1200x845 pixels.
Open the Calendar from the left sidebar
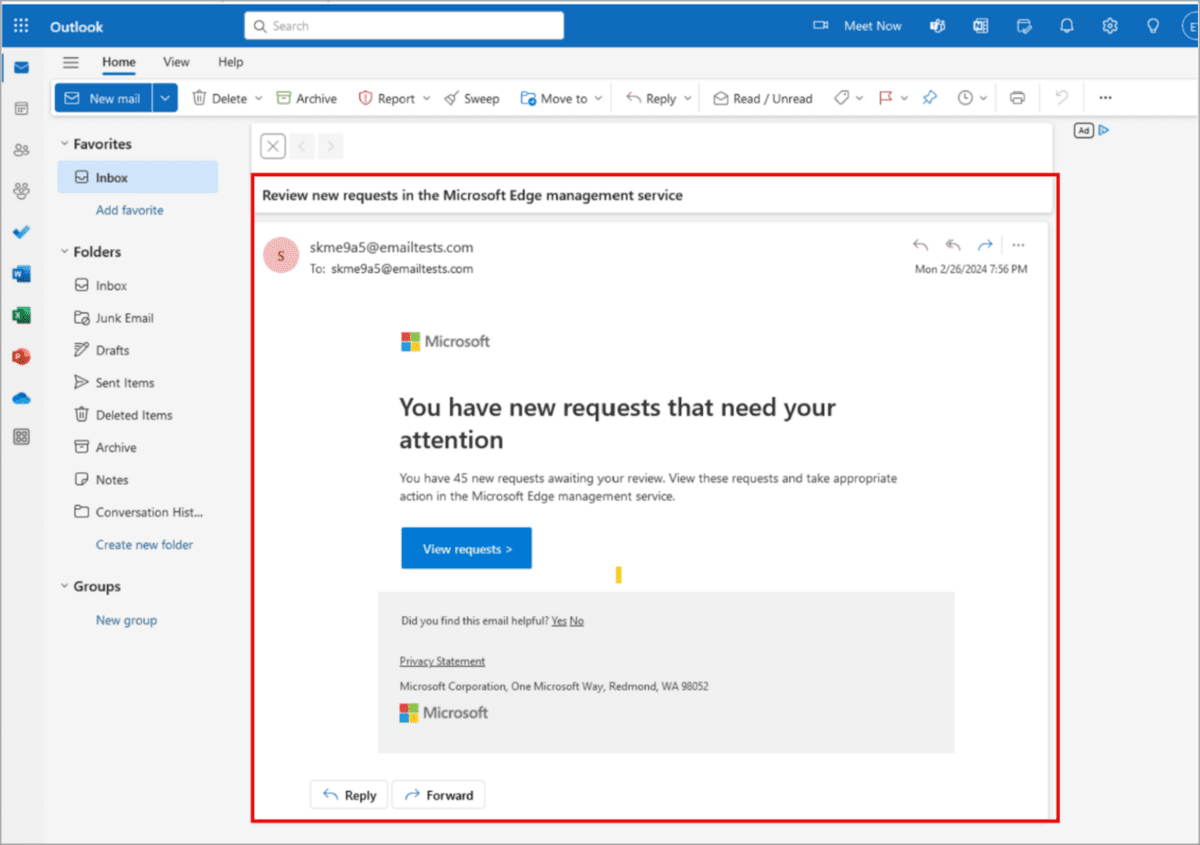point(22,108)
